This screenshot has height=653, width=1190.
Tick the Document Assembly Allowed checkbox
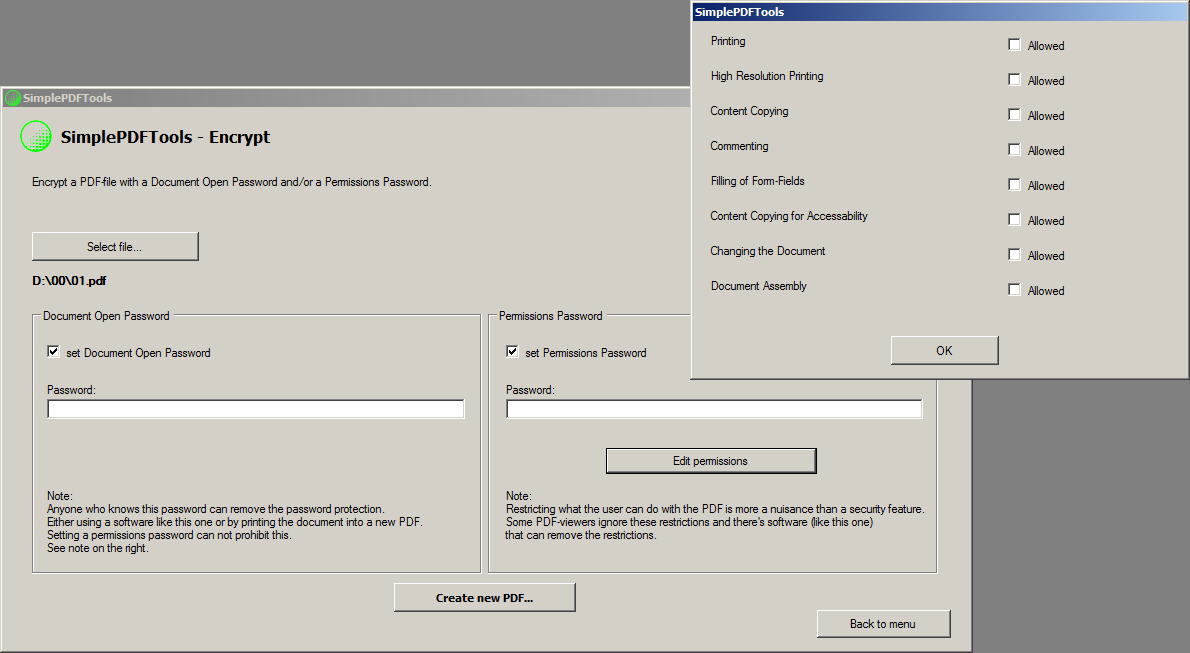1014,289
